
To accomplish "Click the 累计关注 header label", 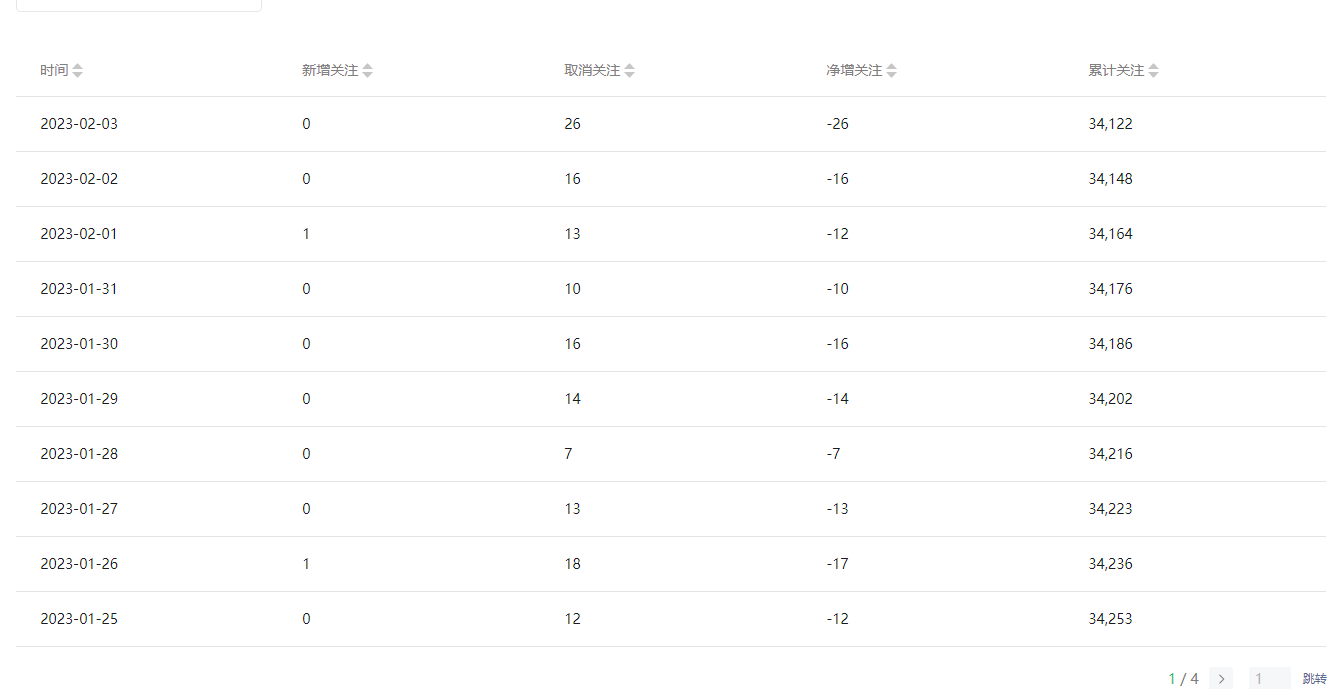I will pyautogui.click(x=1116, y=71).
